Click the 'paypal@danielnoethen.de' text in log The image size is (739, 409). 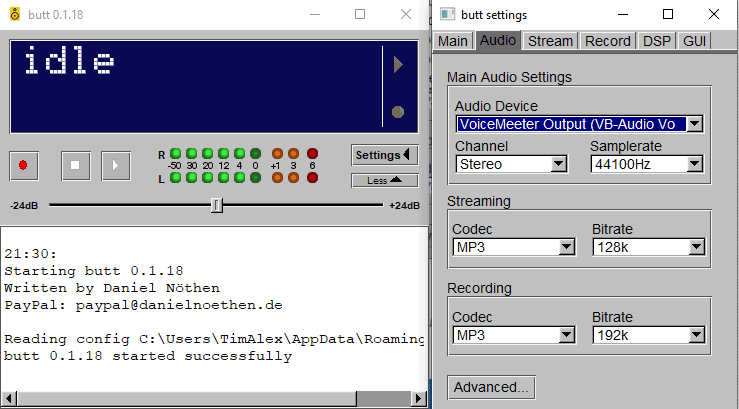coord(179,305)
